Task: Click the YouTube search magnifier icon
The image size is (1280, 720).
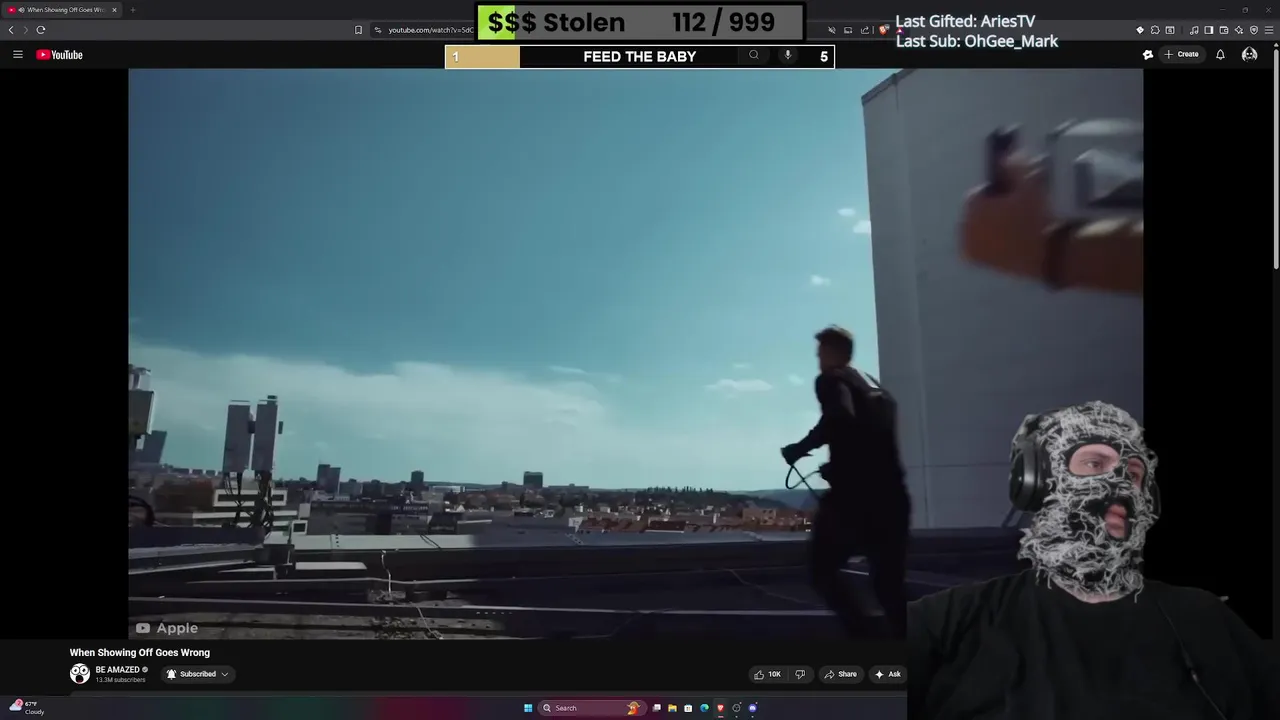Action: (x=754, y=56)
